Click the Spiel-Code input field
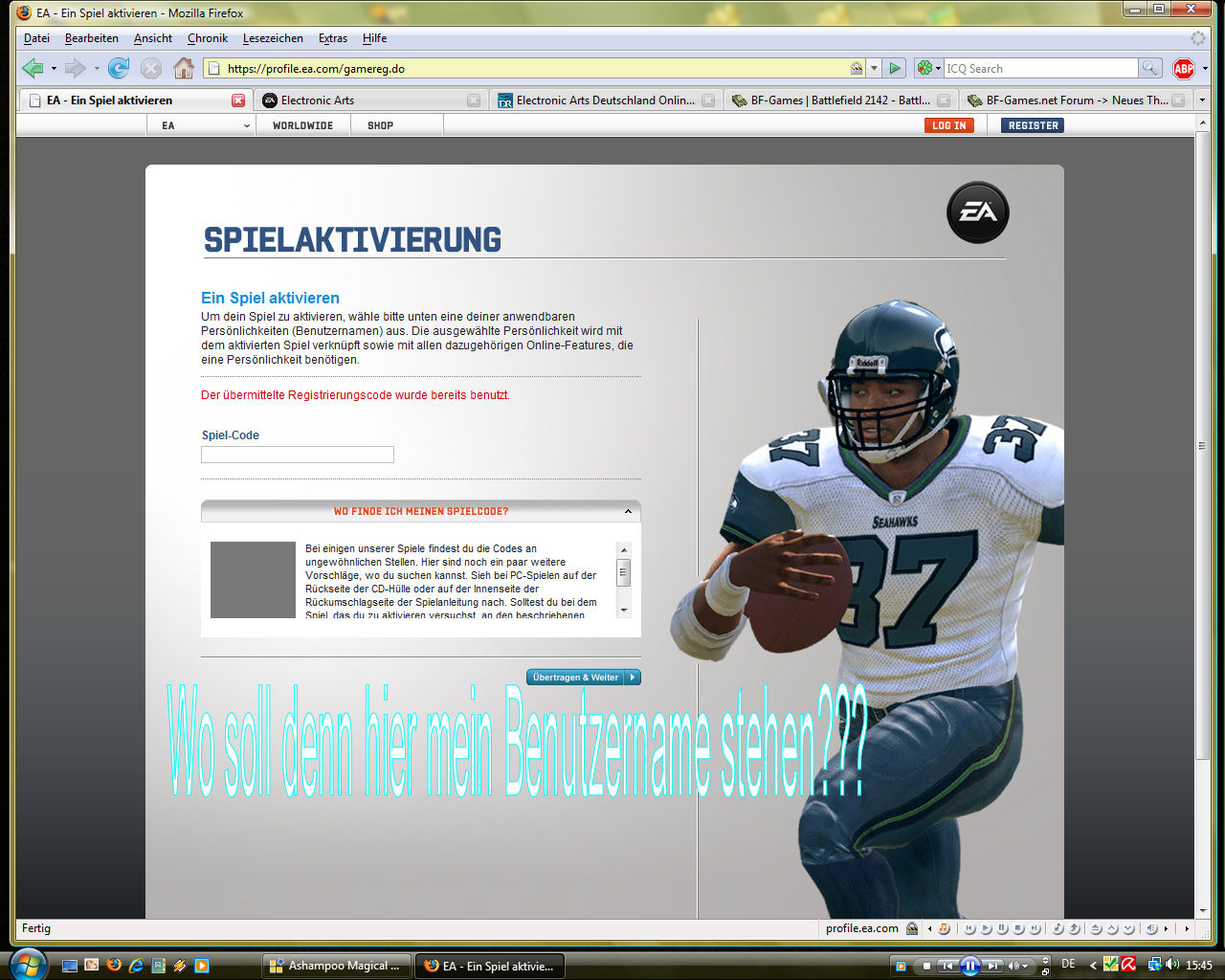 [298, 455]
